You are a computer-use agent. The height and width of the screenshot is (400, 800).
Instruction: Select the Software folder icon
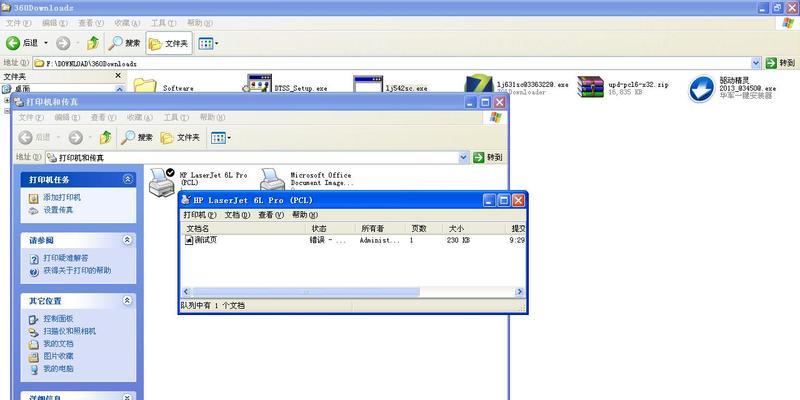click(x=145, y=85)
